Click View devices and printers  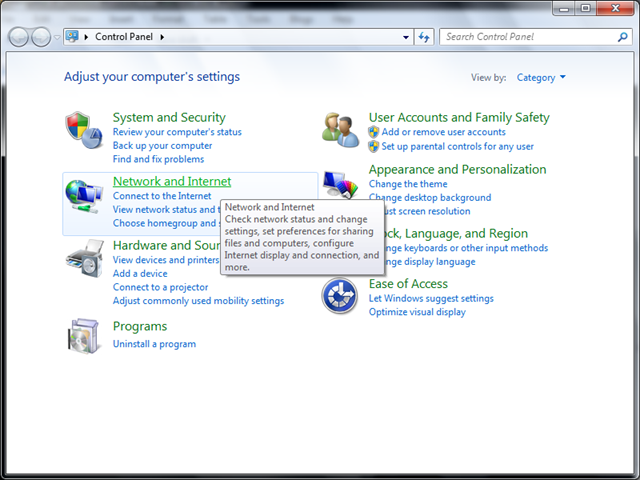pos(166,260)
